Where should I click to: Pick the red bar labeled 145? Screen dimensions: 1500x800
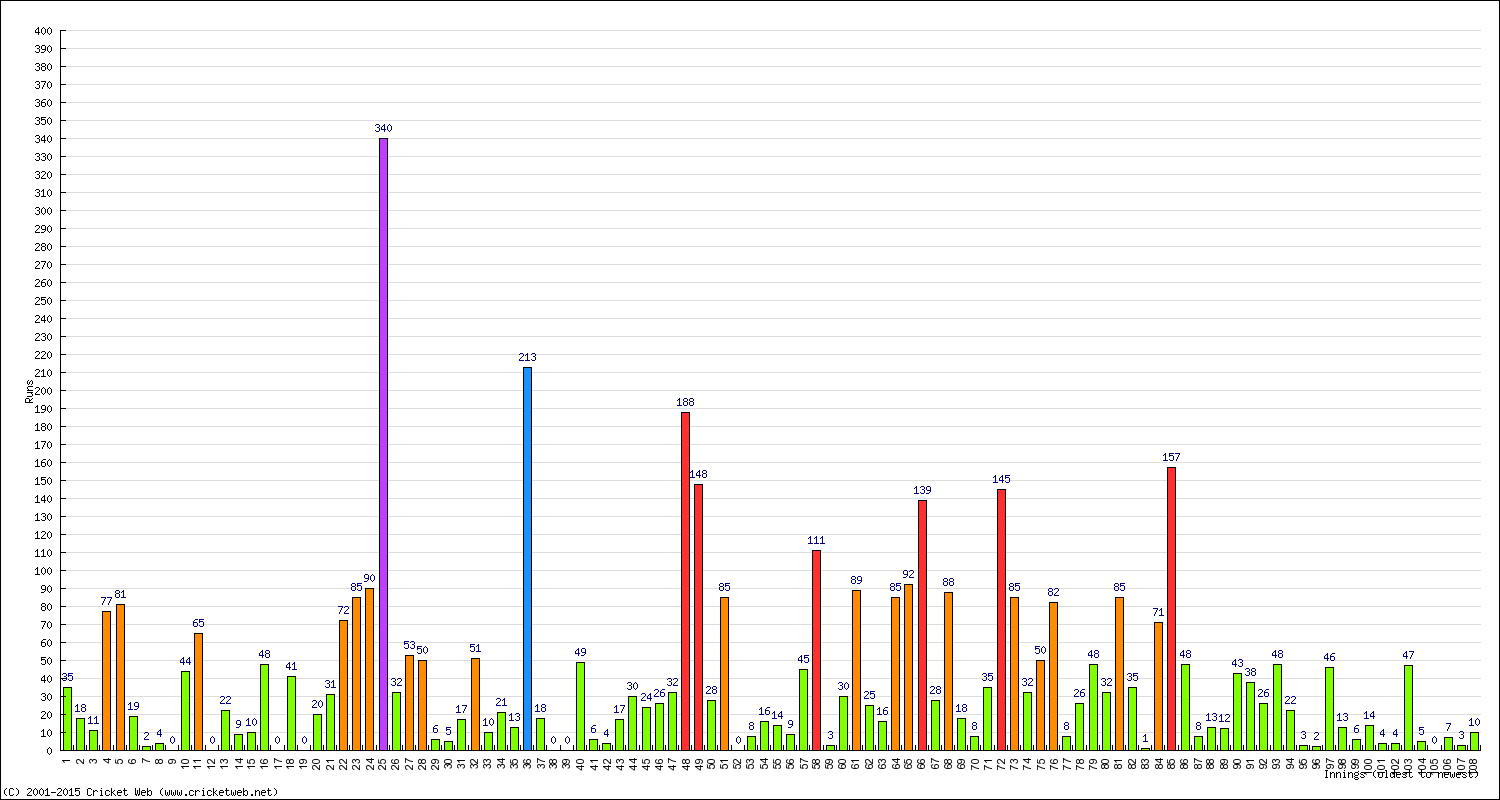tap(1001, 619)
